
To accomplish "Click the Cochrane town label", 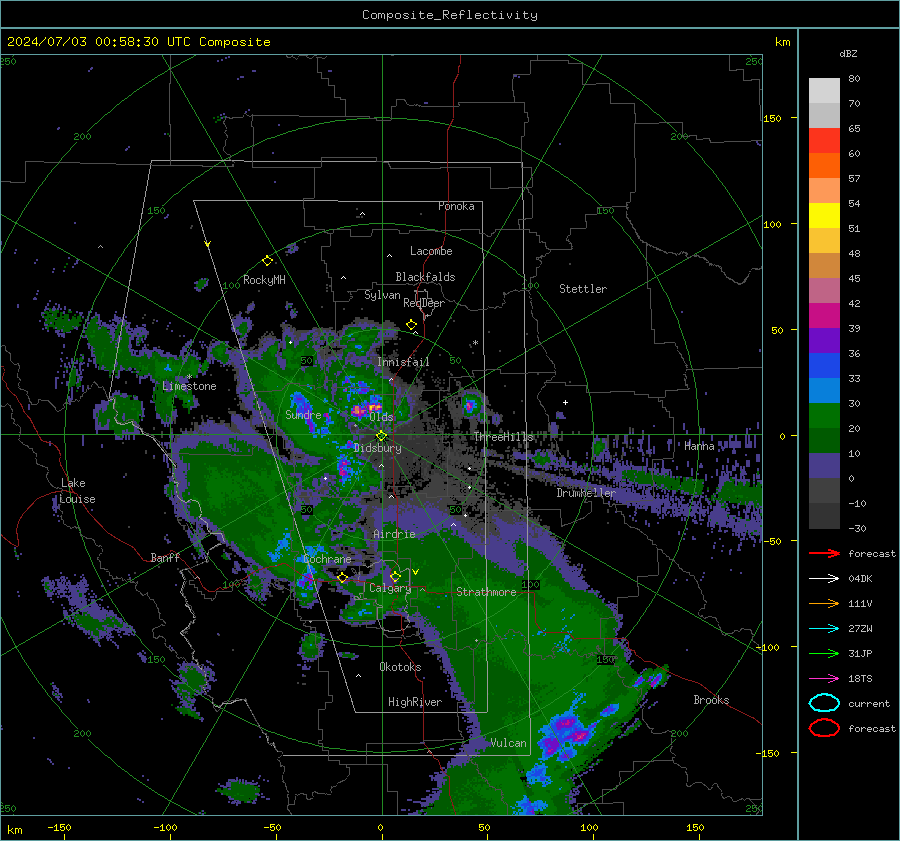I will (327, 559).
